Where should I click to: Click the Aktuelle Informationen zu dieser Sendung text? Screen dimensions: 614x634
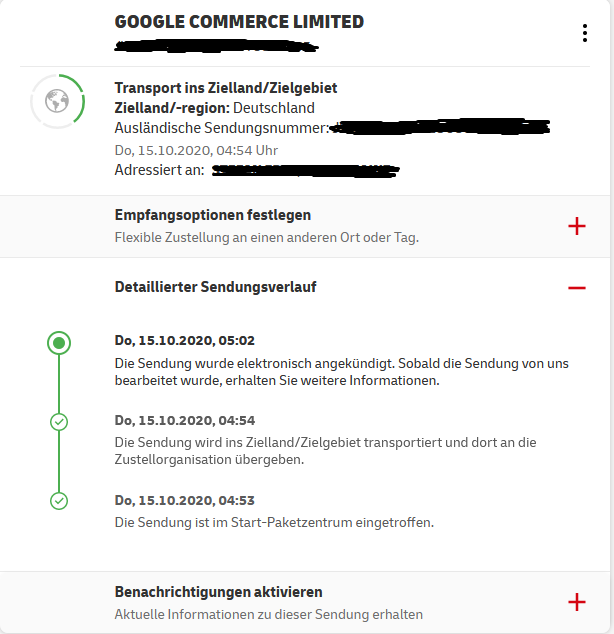[268, 614]
